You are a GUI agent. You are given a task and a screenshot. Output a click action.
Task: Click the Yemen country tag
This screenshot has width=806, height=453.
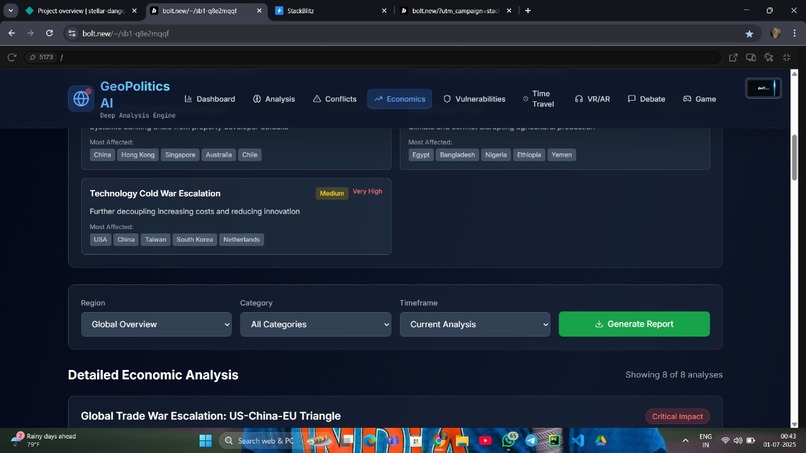click(562, 155)
